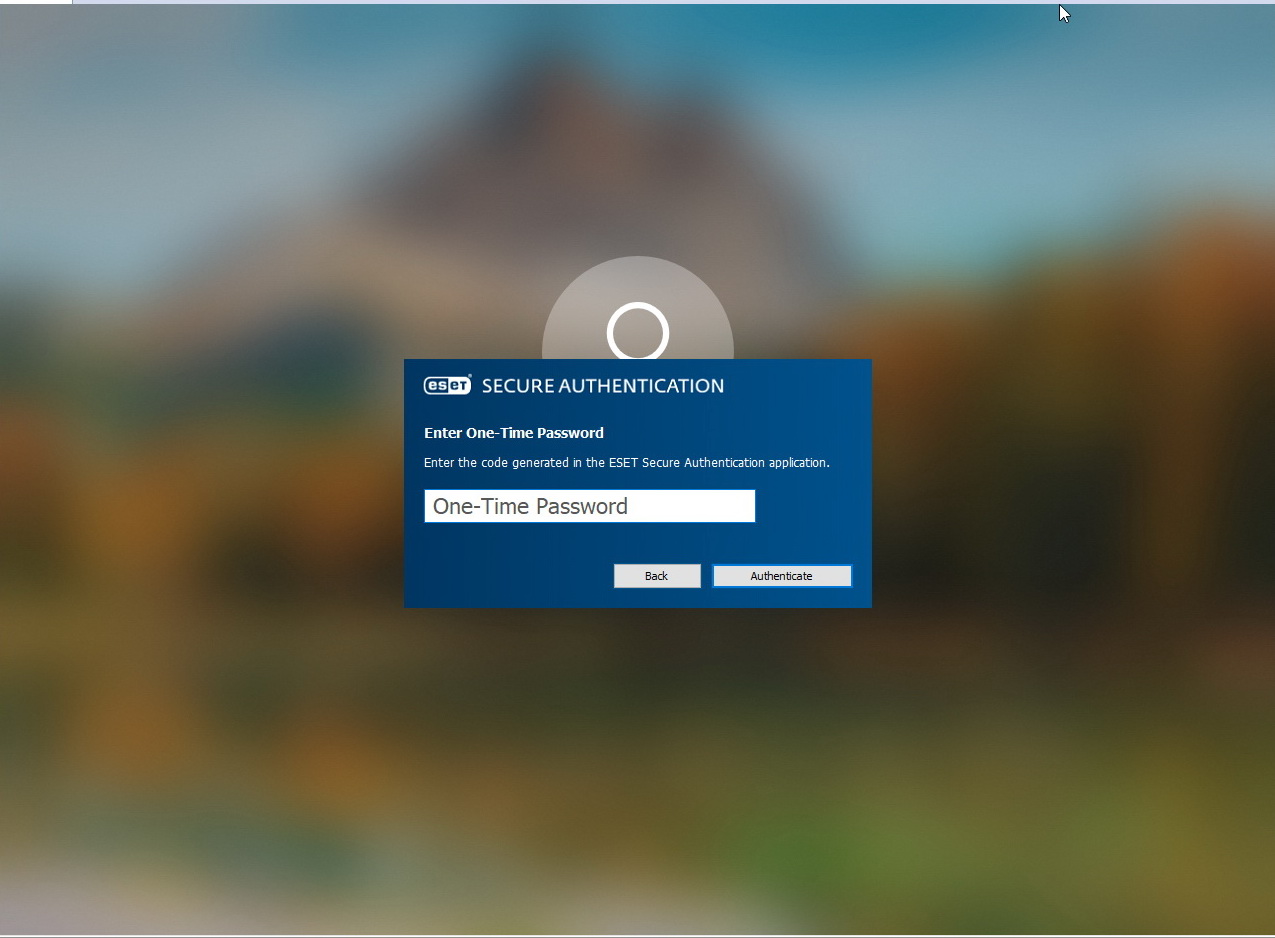Screen dimensions: 1275x938
Task: Click the ESET logo in dialog header
Action: pyautogui.click(x=447, y=385)
